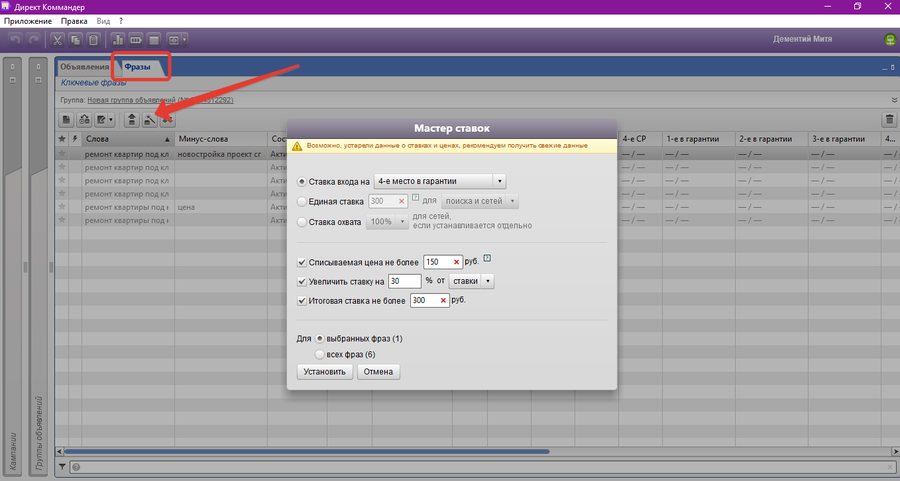Click the filter funnel icon

click(62, 467)
